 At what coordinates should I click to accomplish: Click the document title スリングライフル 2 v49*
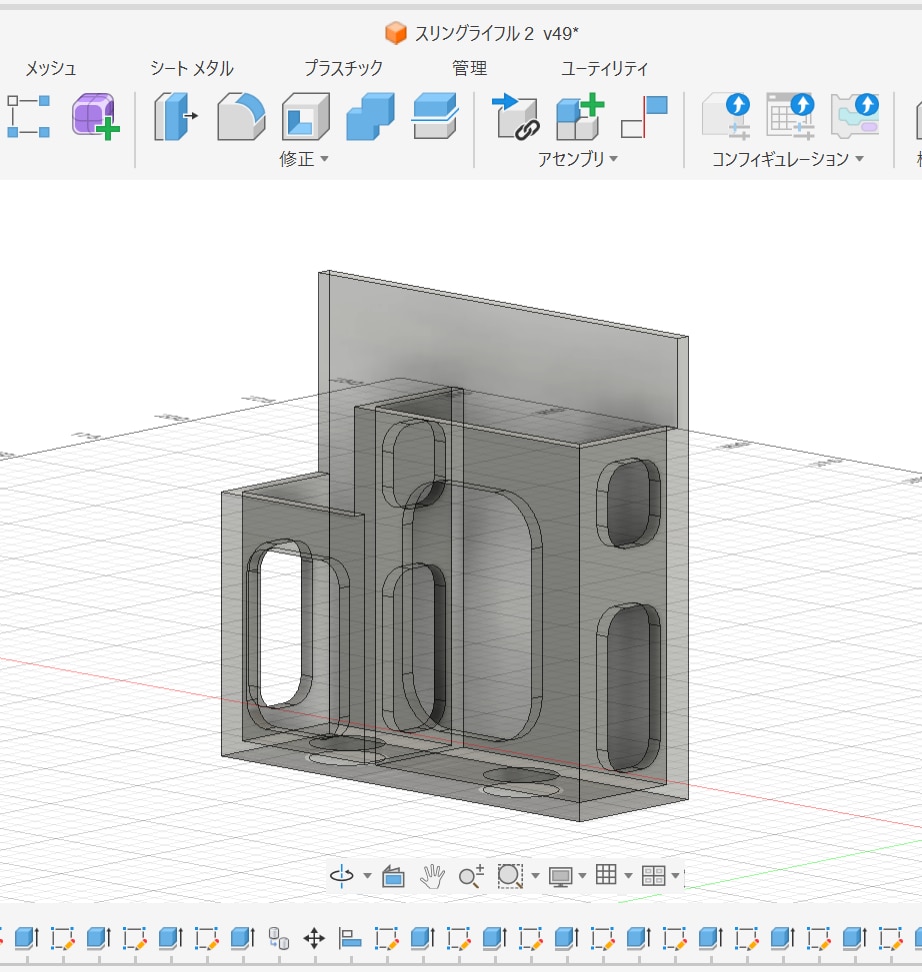496,33
